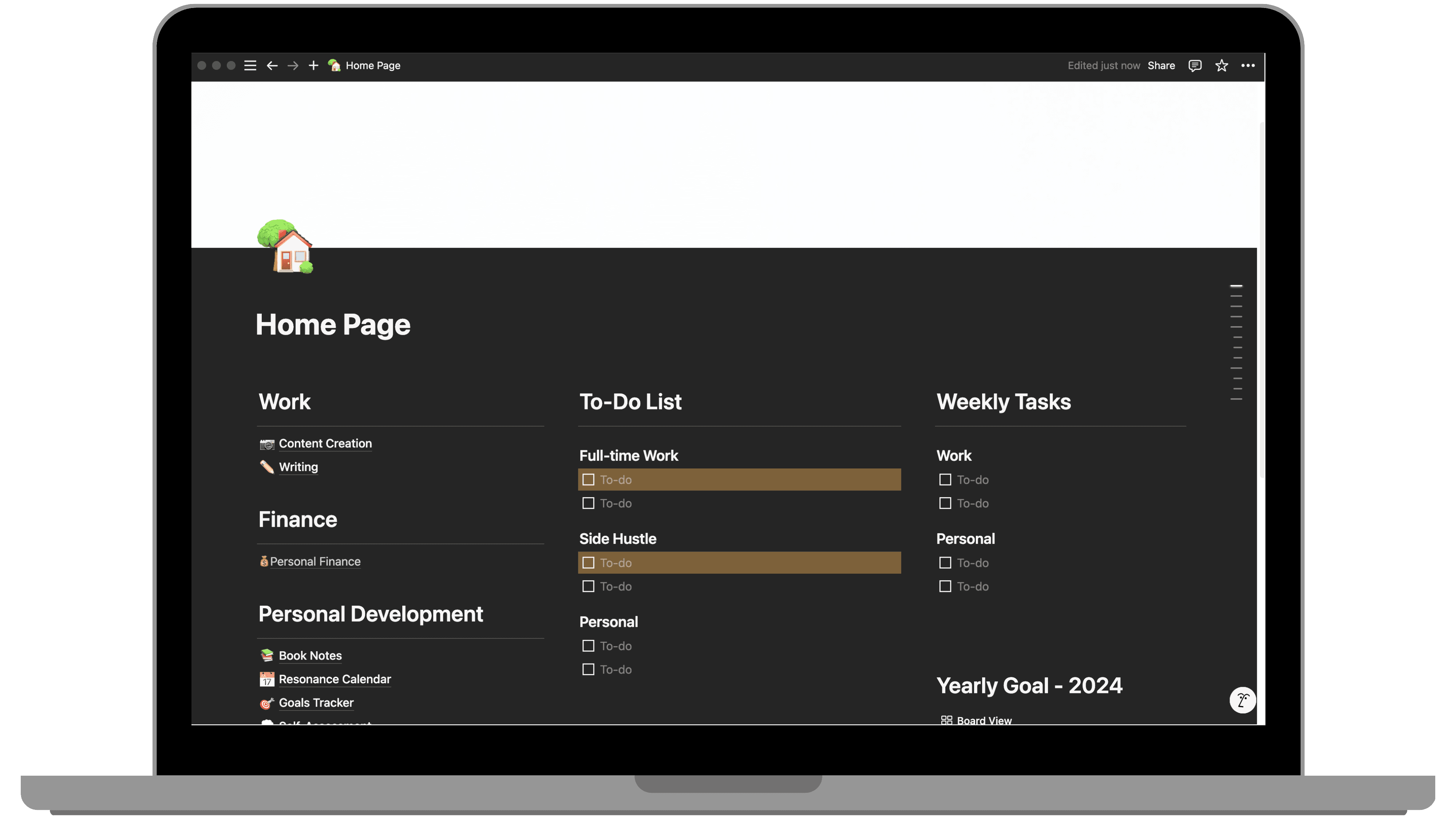Open the round floating assistant button
Image resolution: width=1456 pixels, height=819 pixels.
point(1243,701)
